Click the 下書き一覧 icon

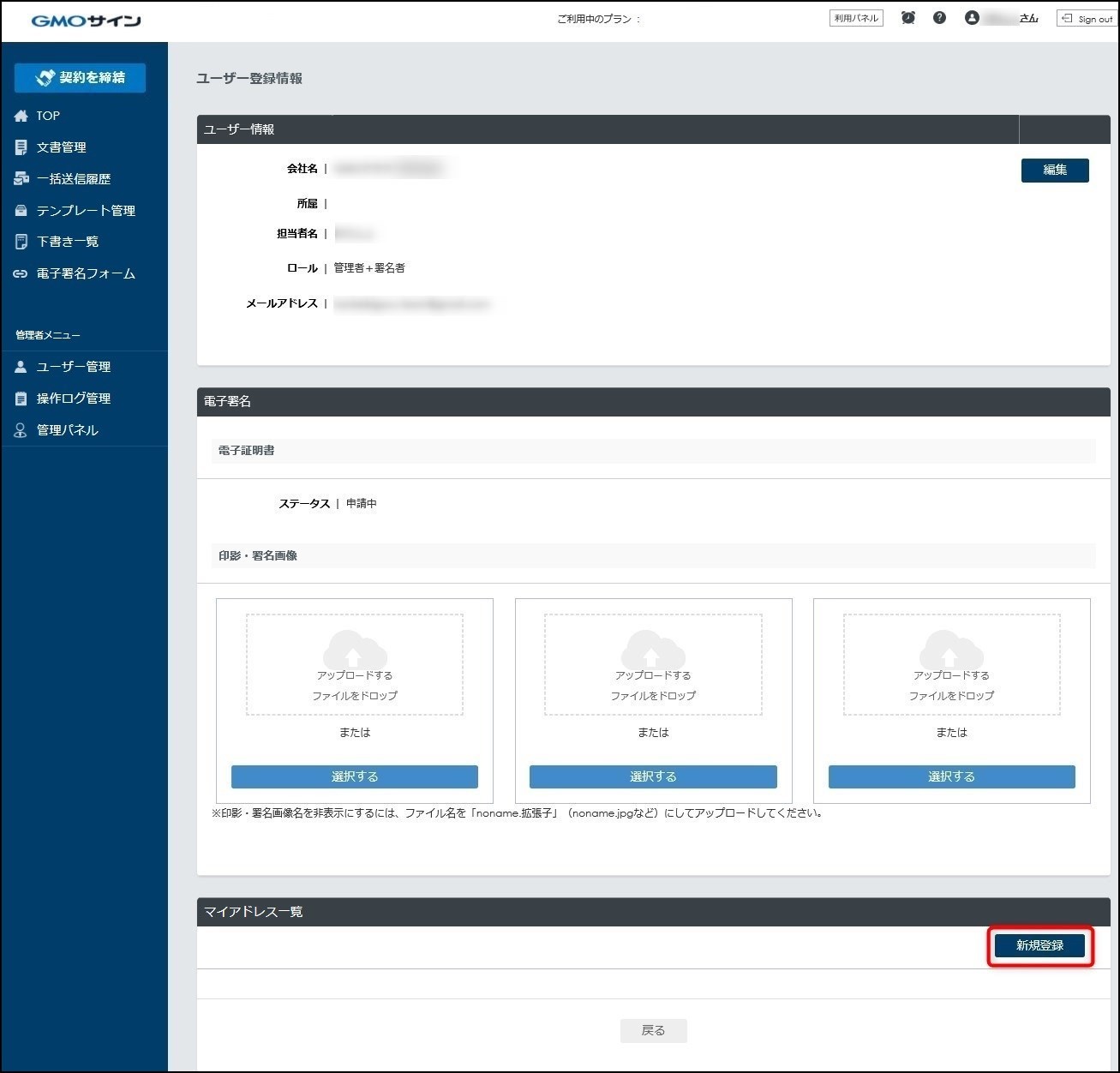[21, 242]
